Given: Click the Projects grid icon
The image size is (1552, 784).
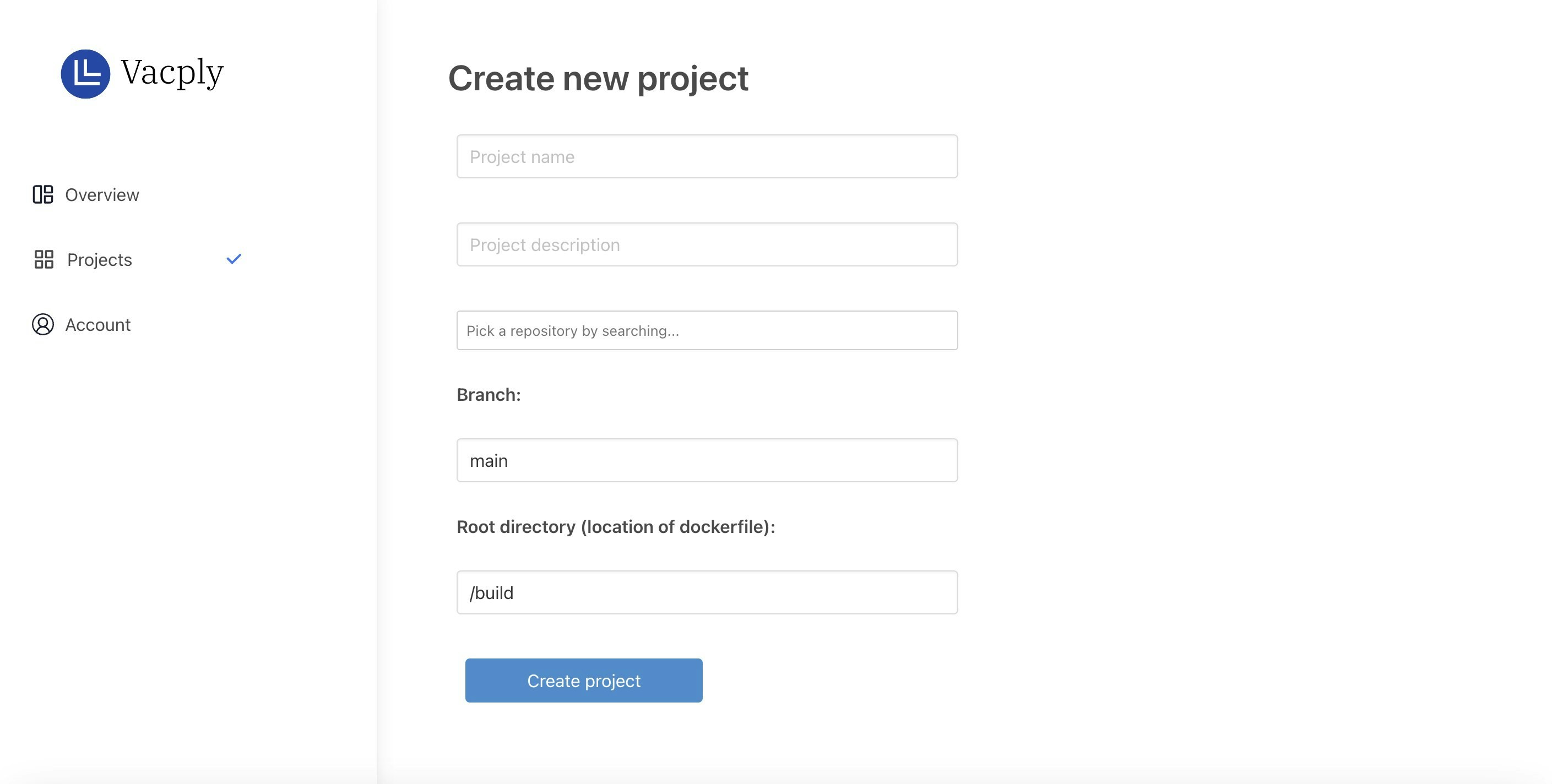Looking at the screenshot, I should coord(44,259).
